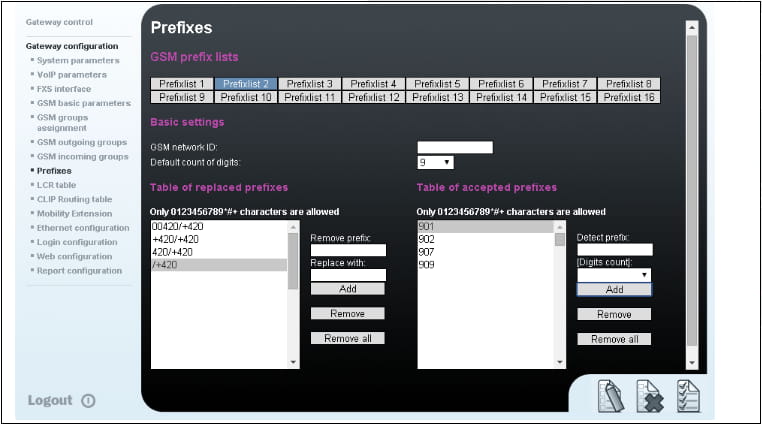The image size is (762, 424).
Task: Select Prefixlist 7 tab
Action: 565,84
